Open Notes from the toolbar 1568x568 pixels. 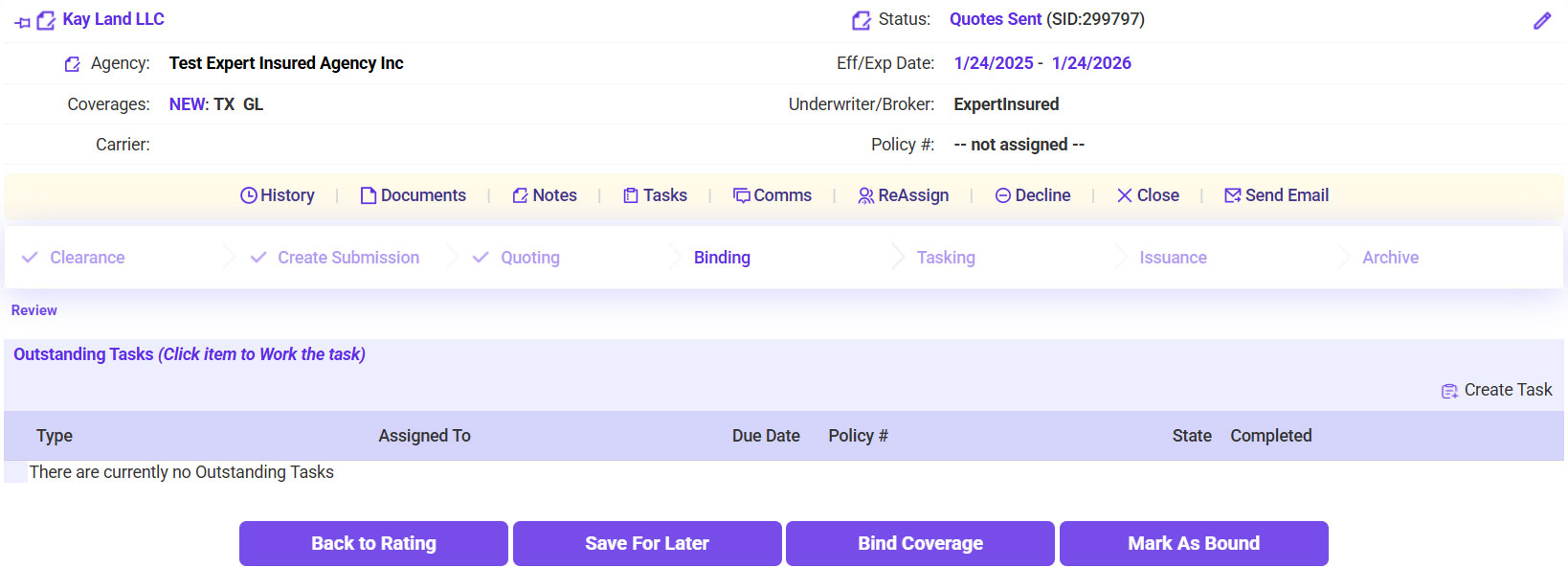[545, 195]
